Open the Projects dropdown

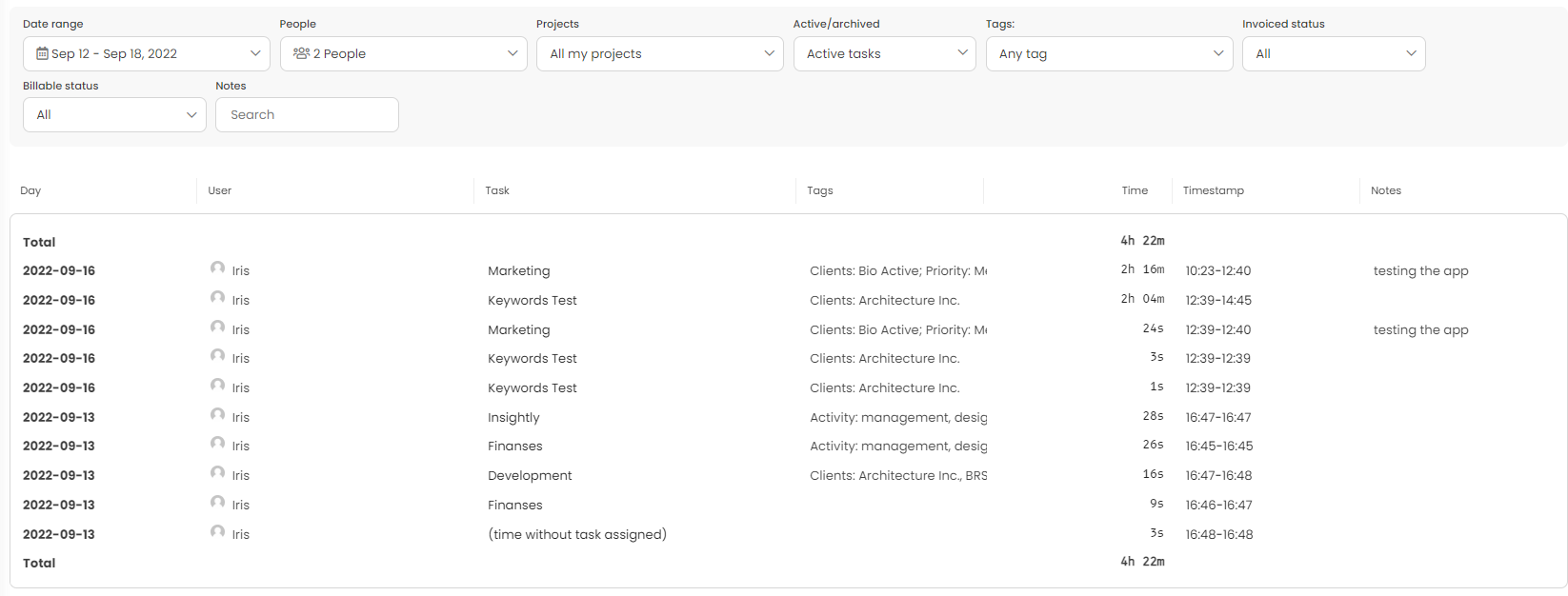pyautogui.click(x=659, y=54)
